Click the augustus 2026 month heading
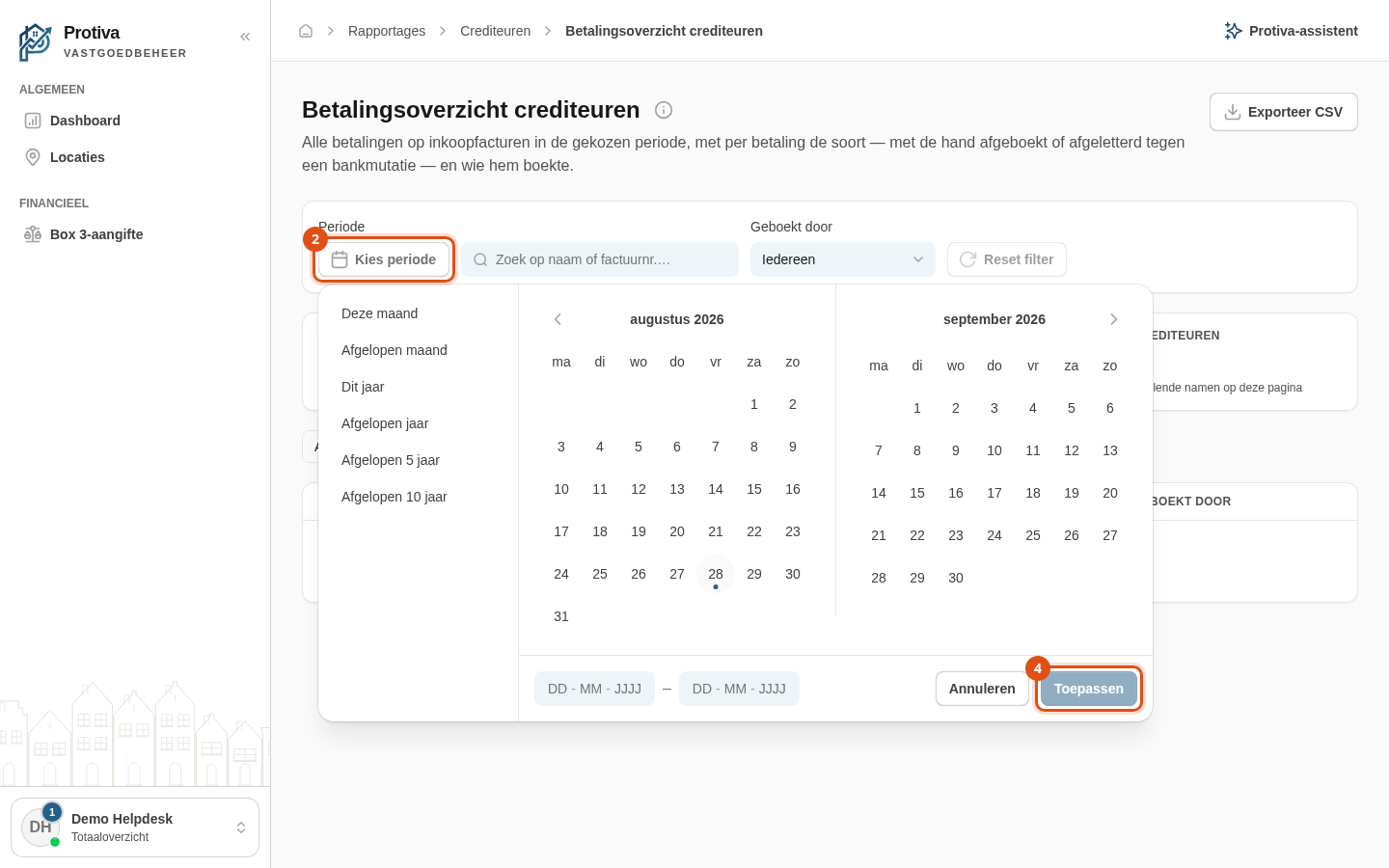 pos(677,319)
